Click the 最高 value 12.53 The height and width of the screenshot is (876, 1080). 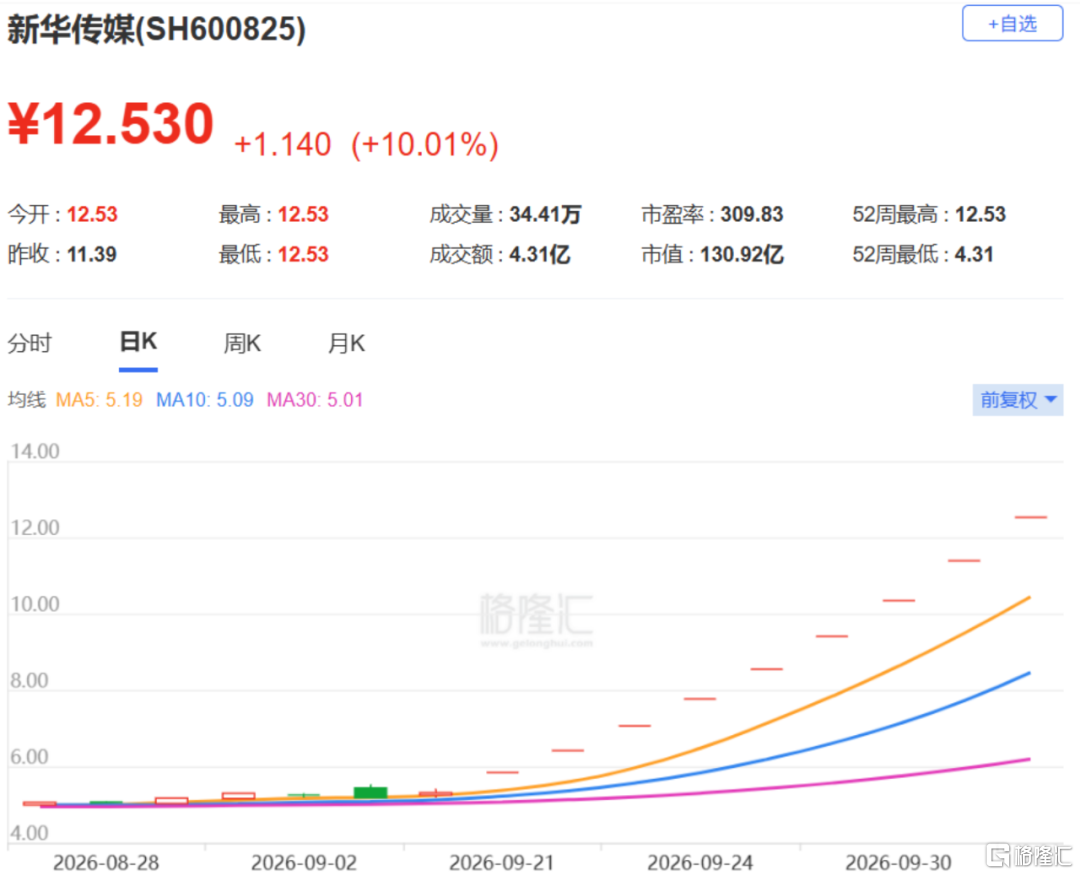click(x=303, y=214)
